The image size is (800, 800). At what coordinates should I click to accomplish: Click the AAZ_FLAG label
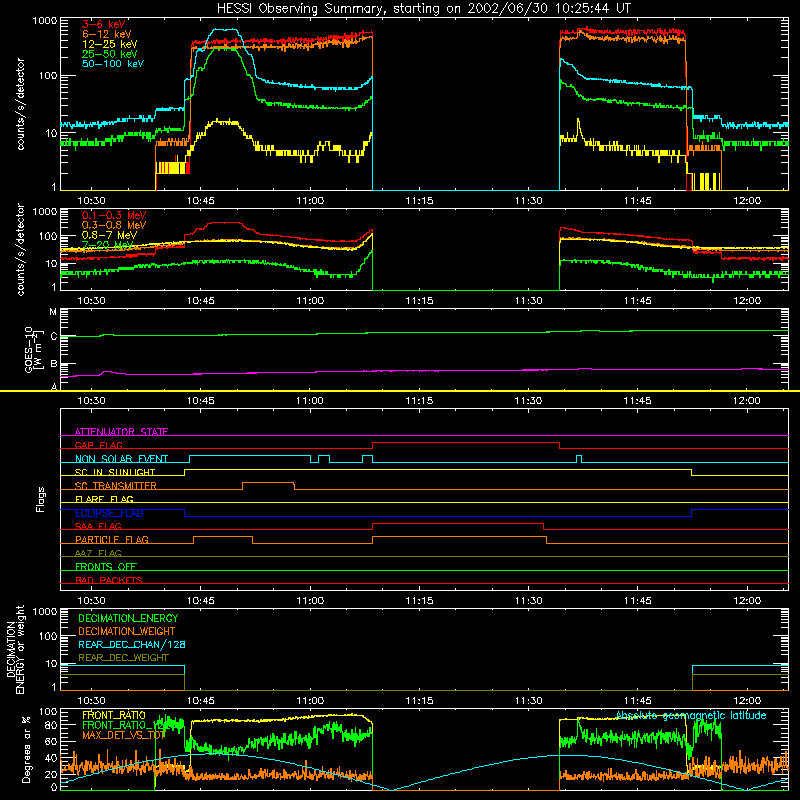click(98, 553)
